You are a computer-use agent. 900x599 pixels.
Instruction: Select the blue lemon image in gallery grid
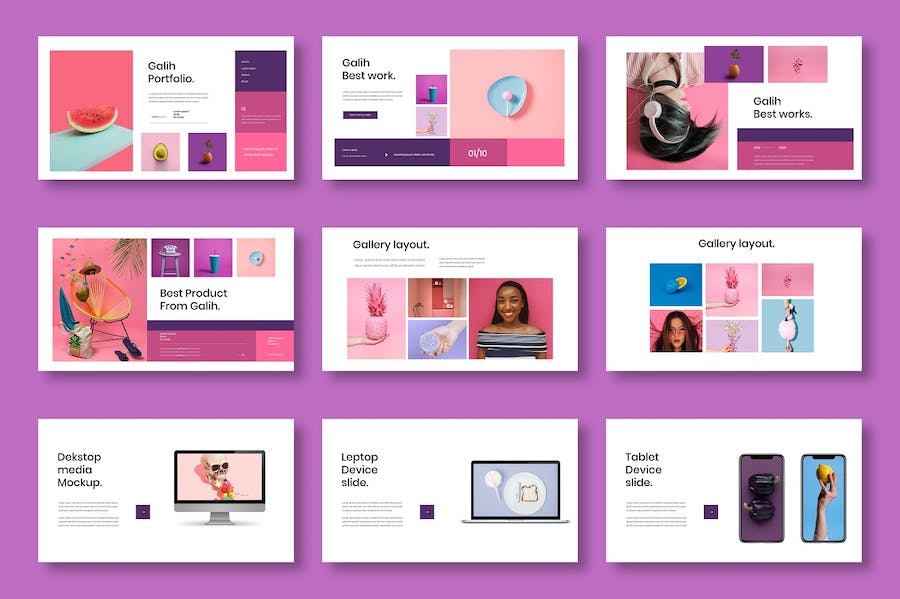pos(675,283)
